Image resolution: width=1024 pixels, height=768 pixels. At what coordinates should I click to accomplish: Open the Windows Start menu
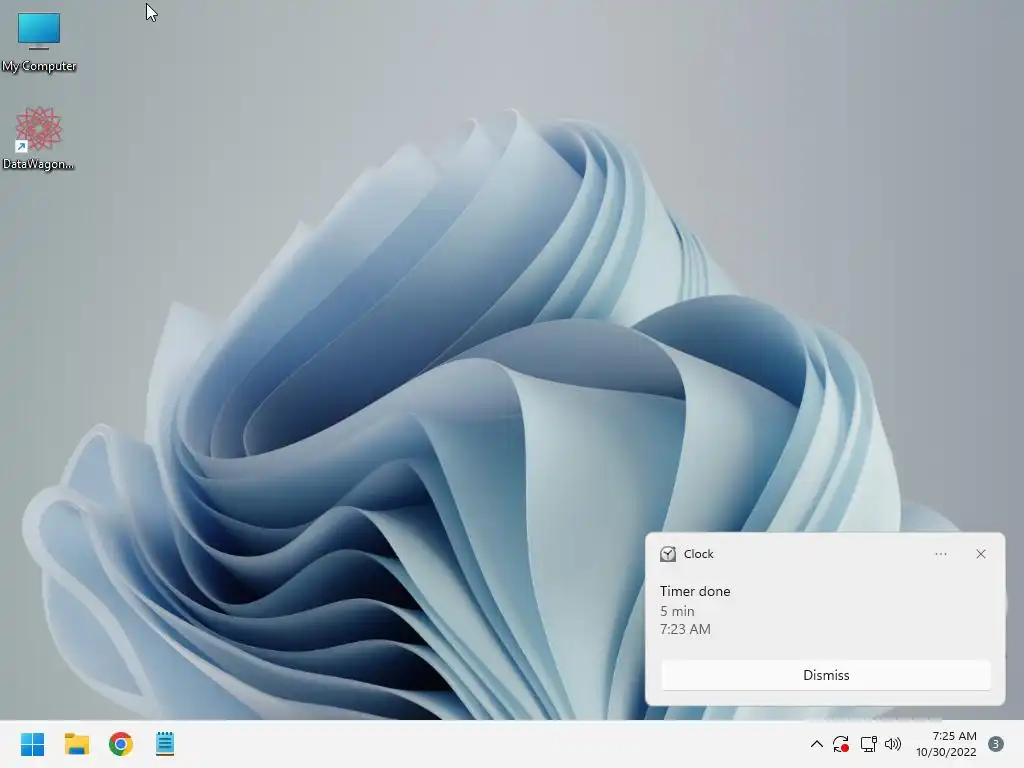(33, 744)
